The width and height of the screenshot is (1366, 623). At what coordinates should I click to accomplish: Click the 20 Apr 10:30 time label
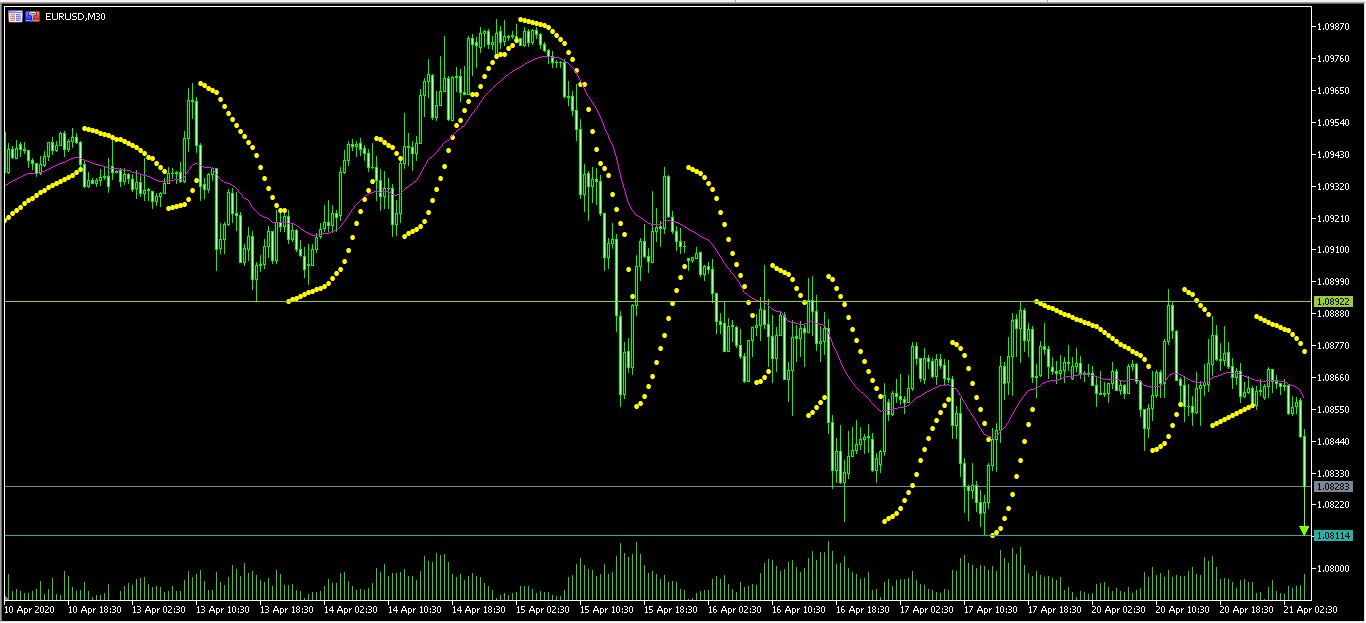click(1182, 608)
